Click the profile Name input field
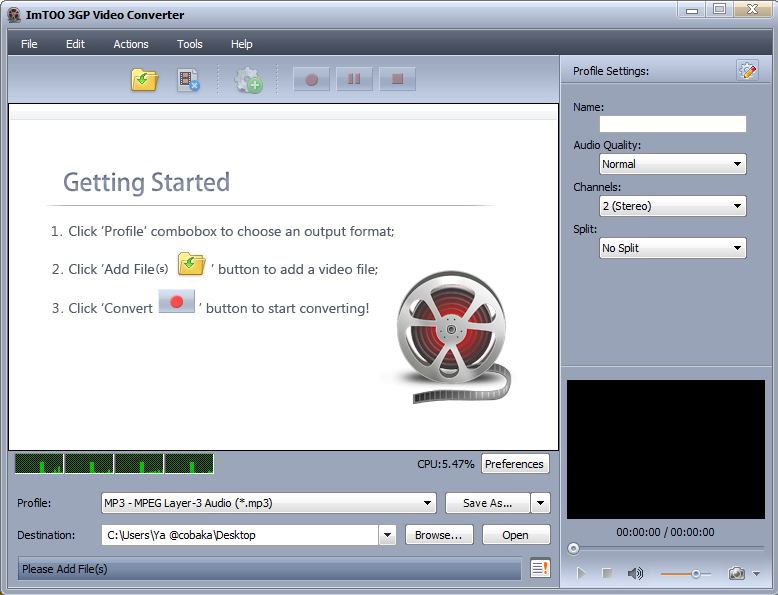The width and height of the screenshot is (778, 595). pos(672,124)
